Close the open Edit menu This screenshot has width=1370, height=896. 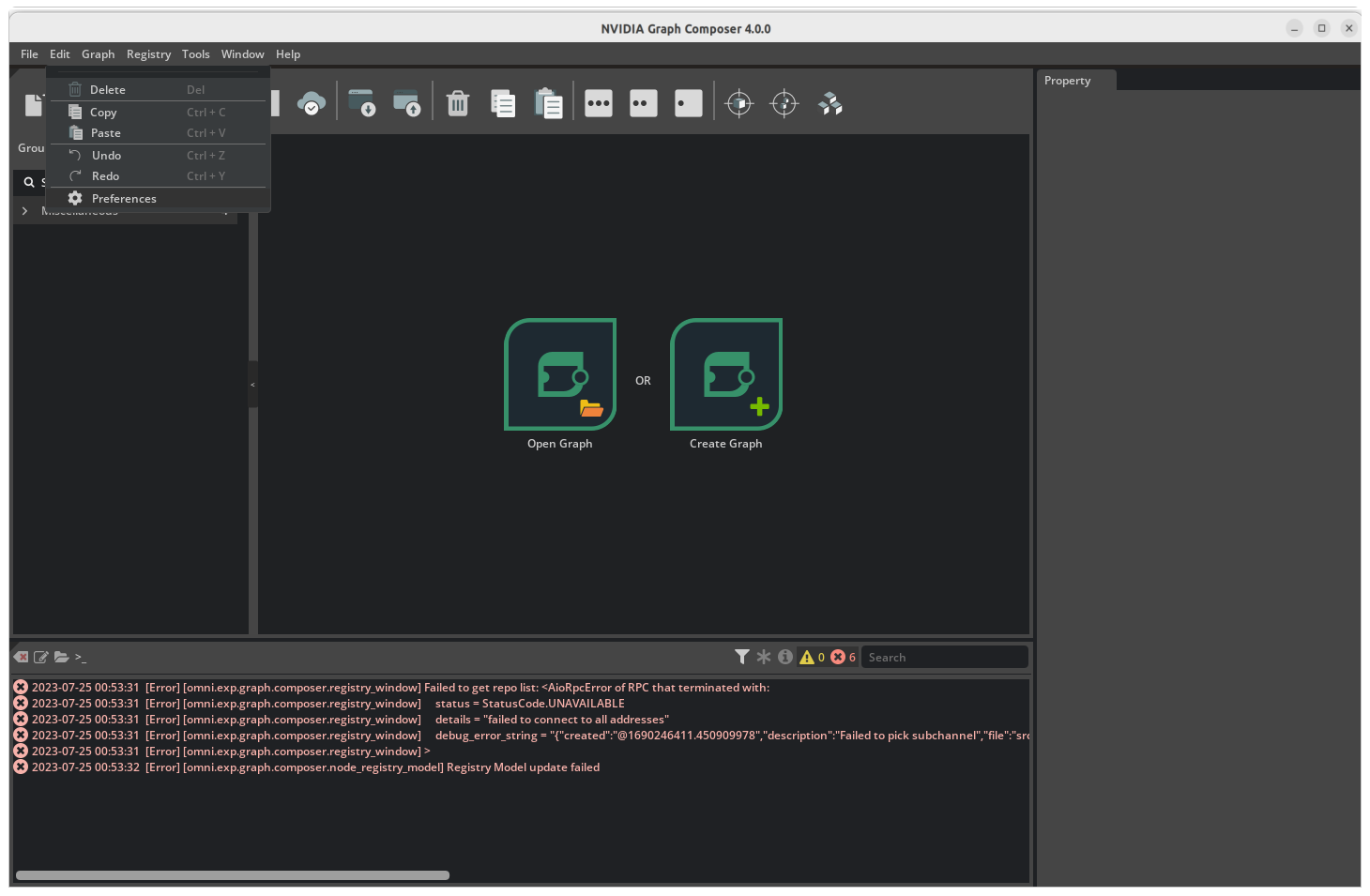coord(60,54)
